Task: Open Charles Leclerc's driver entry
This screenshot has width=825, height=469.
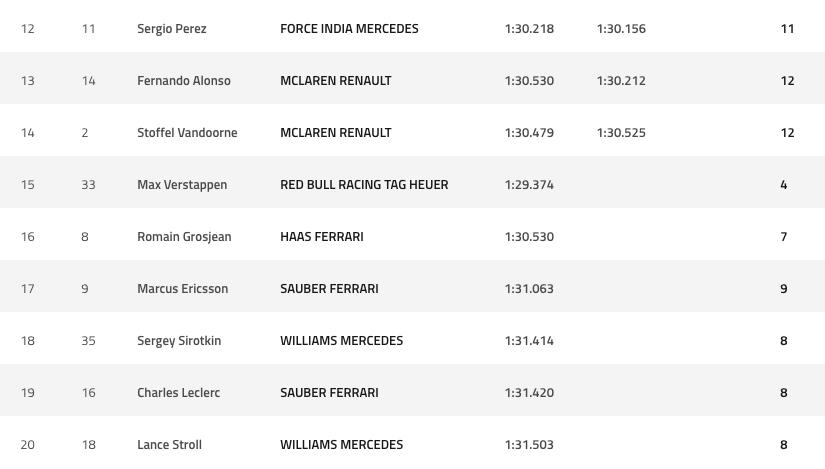Action: pyautogui.click(x=178, y=393)
